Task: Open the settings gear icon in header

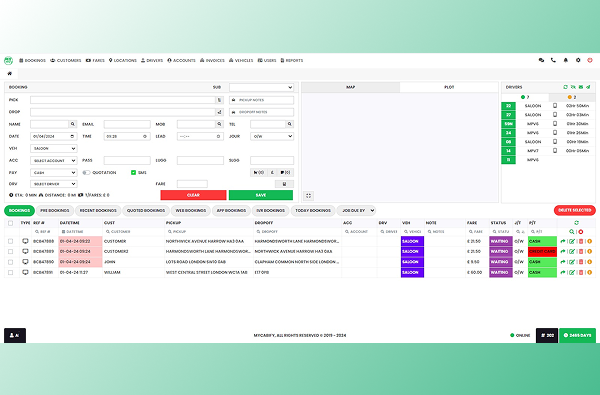Action: [x=578, y=60]
